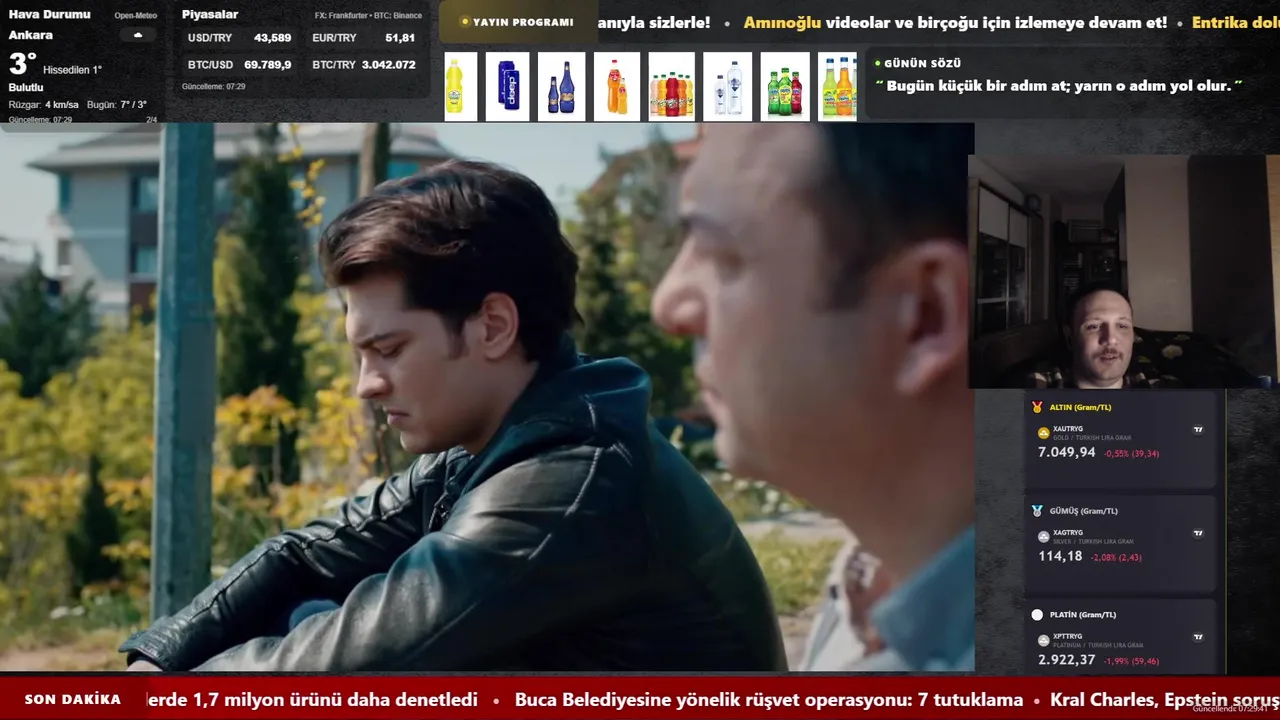Click the EUR/TRY 51,81 rate cell
1280x720 pixels.
coord(363,38)
